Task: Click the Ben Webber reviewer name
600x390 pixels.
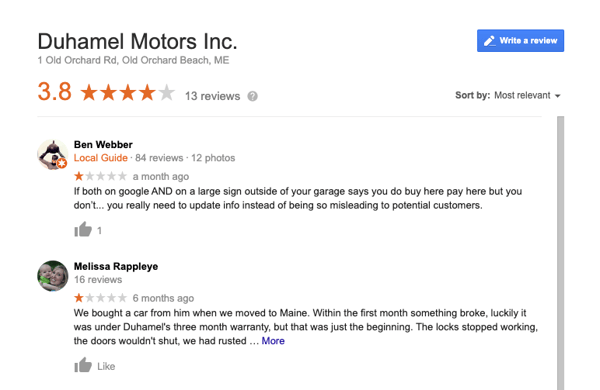Action: (x=103, y=145)
